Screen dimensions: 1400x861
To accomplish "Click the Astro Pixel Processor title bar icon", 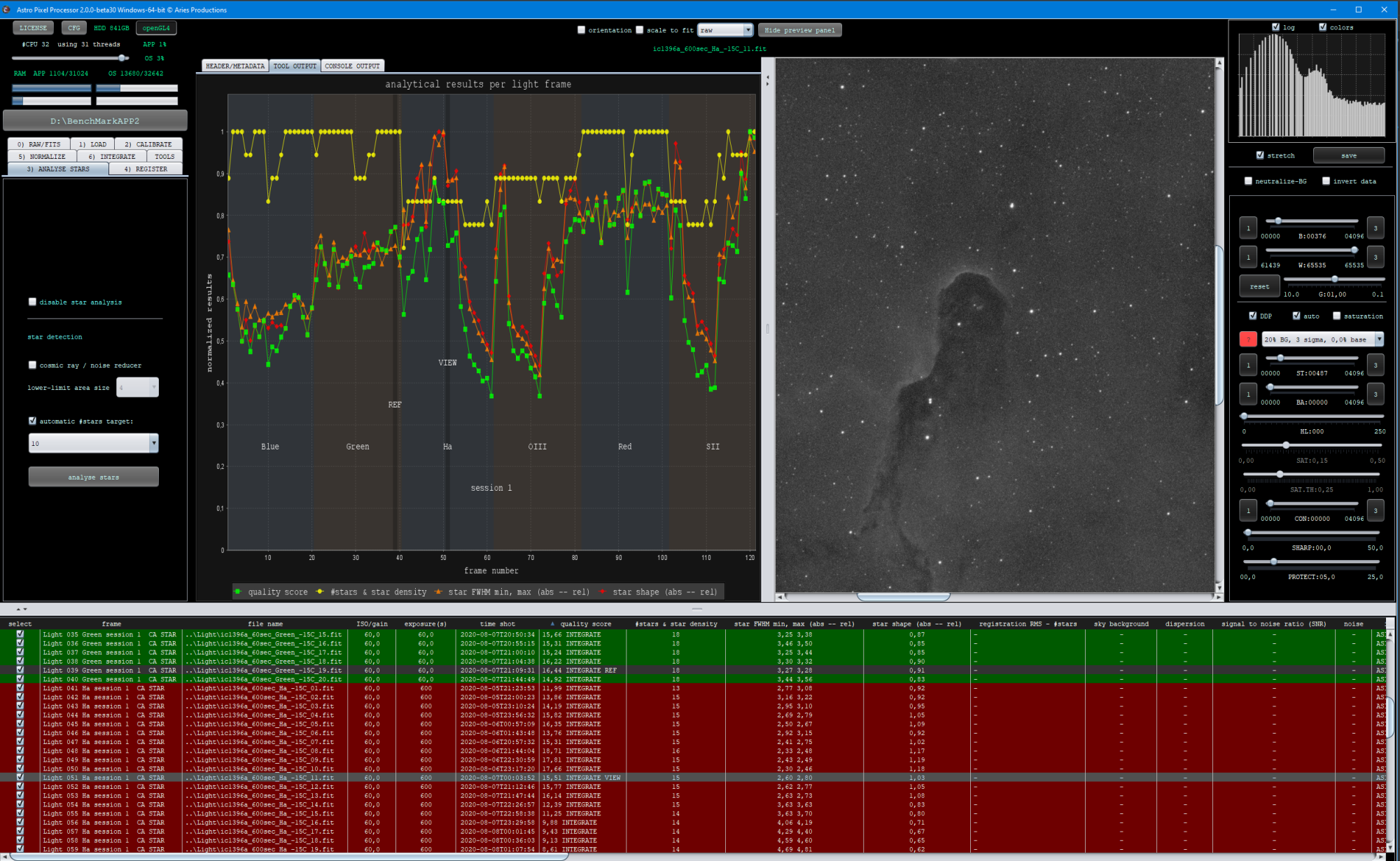I will coord(6,9).
